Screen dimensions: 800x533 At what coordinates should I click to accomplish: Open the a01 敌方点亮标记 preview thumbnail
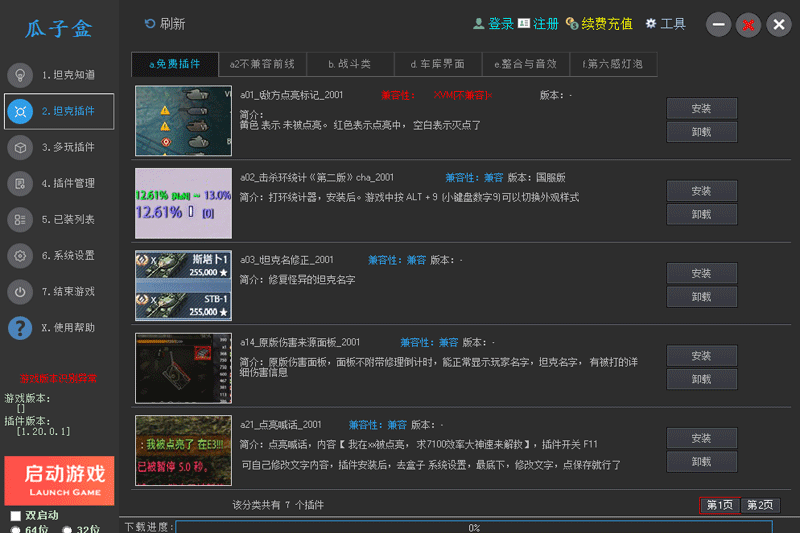(x=183, y=120)
